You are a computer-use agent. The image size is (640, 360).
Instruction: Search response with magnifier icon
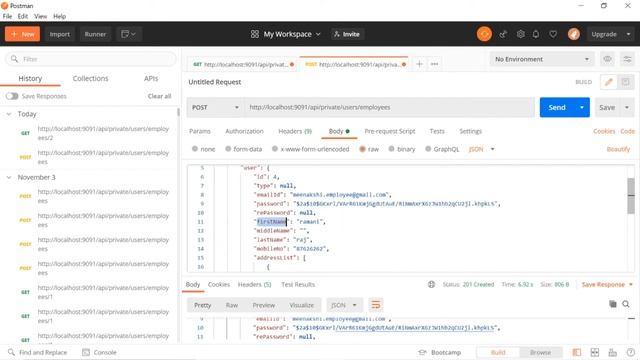click(x=626, y=304)
